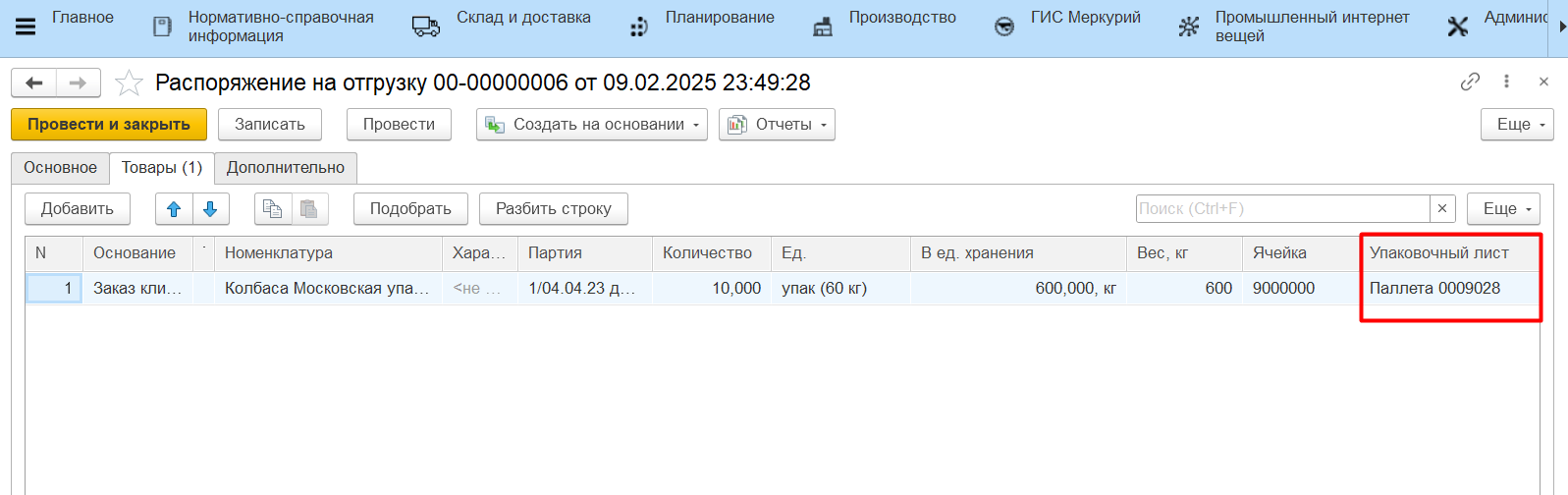
Task: Open the 'Дополнительно' tab
Action: point(285,168)
